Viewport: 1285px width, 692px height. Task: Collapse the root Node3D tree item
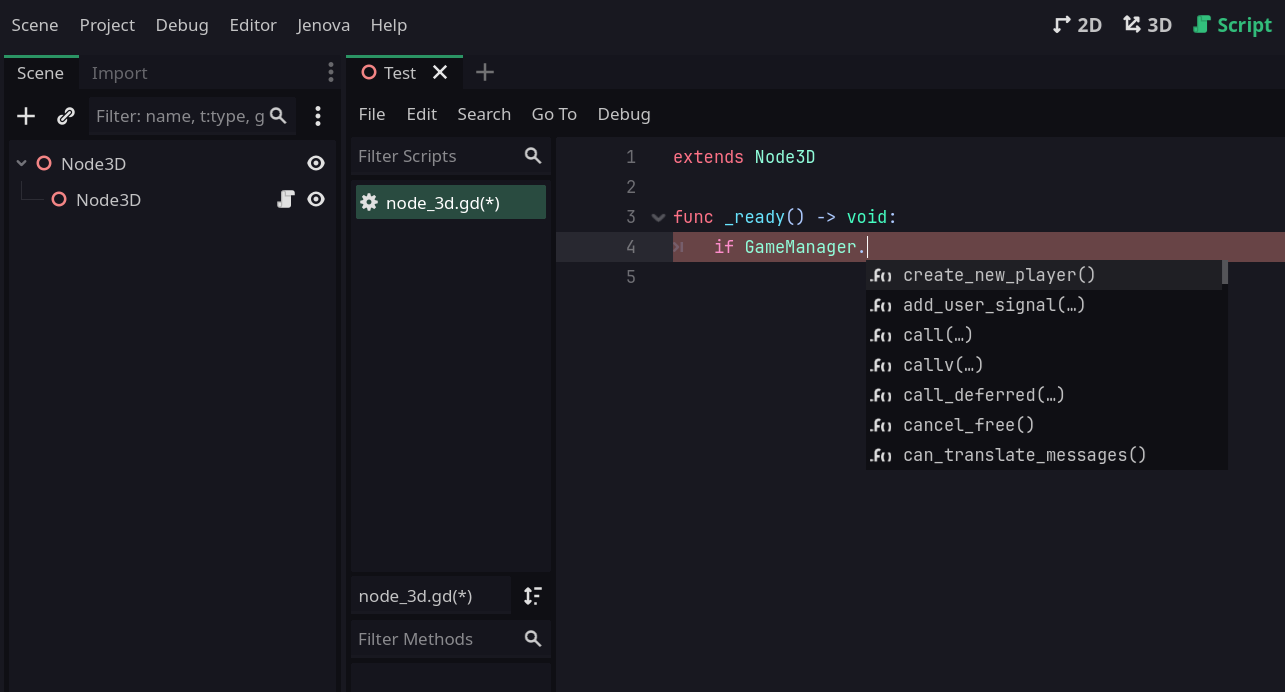tap(22, 163)
